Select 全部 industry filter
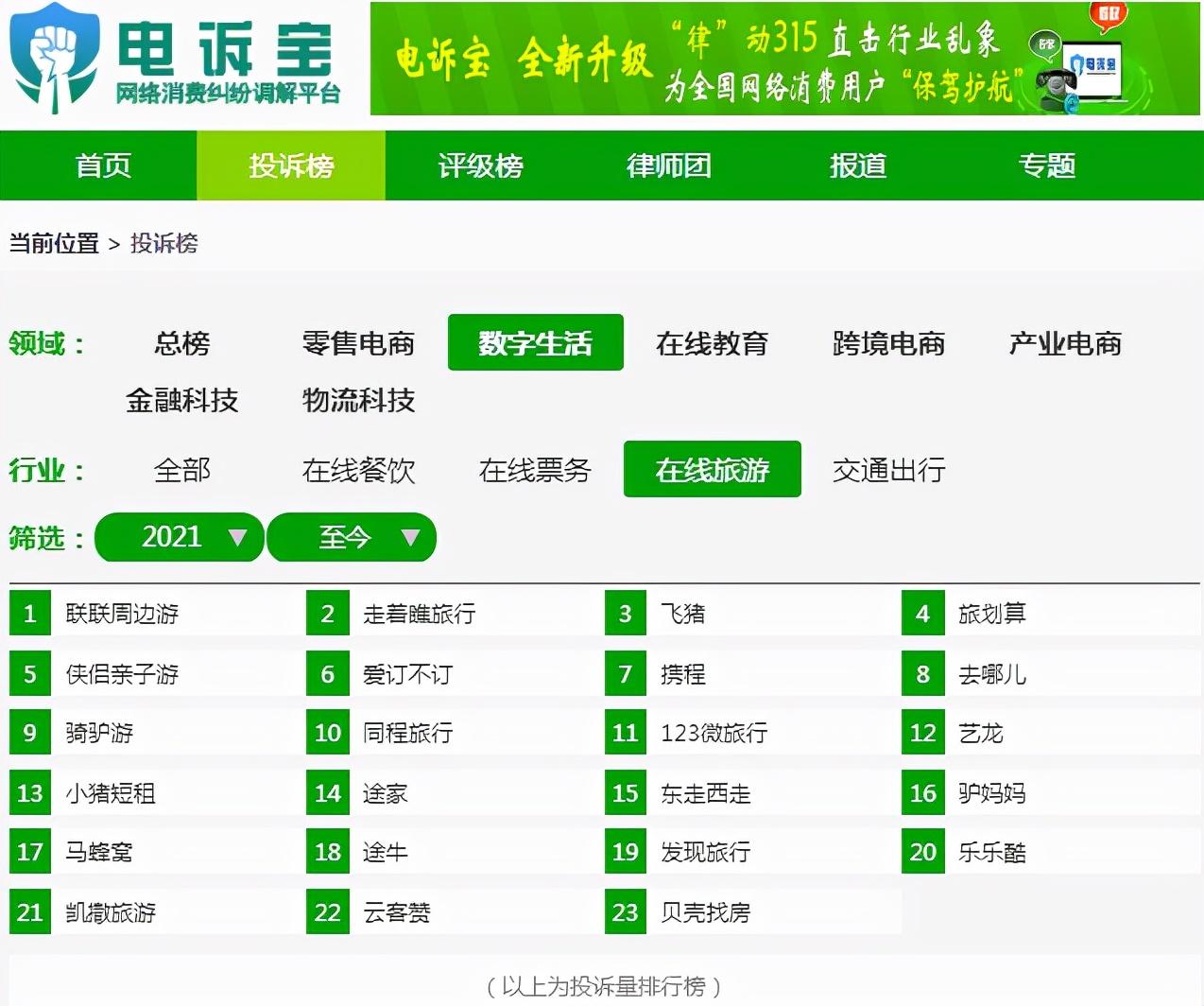Viewport: 1204px width, 1006px height. tap(182, 470)
